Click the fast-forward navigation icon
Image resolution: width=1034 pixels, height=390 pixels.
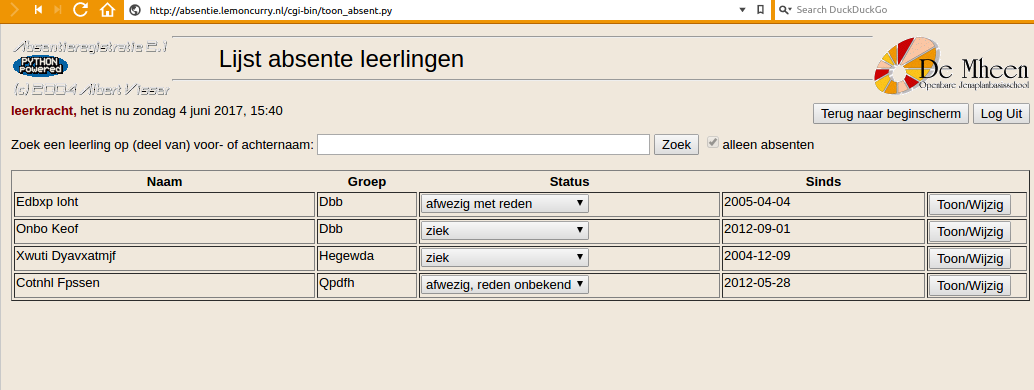(57, 10)
